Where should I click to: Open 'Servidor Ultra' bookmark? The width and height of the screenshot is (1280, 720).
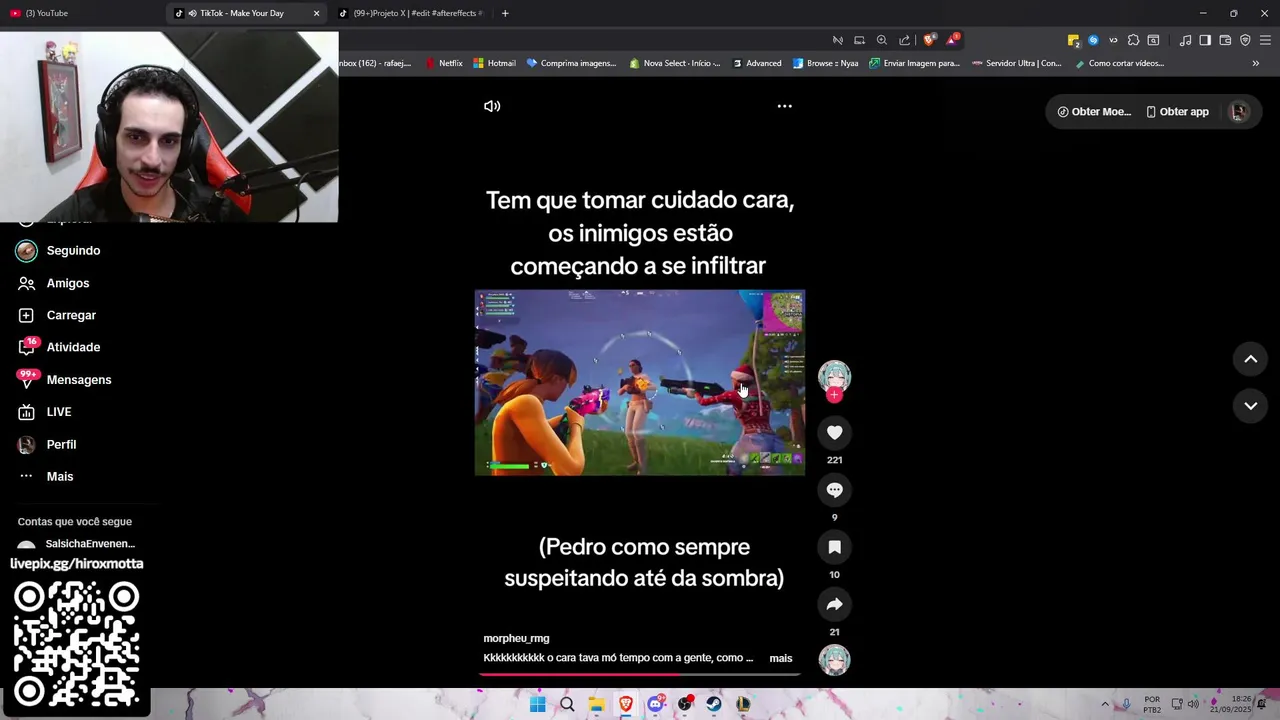coord(1015,63)
